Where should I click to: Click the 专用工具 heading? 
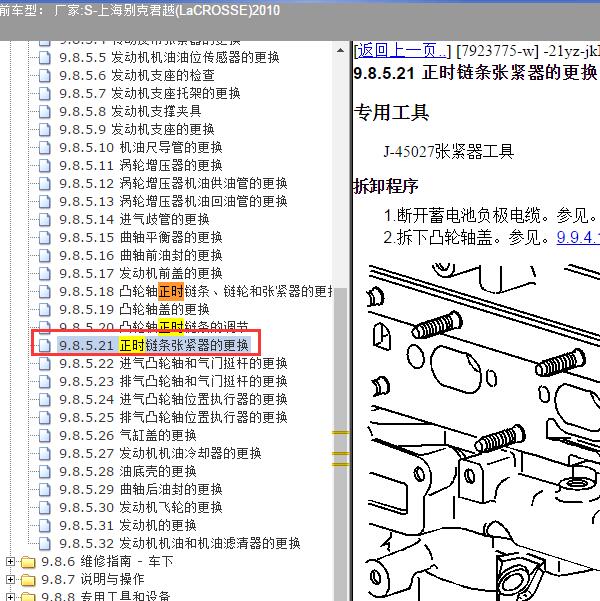(x=391, y=113)
